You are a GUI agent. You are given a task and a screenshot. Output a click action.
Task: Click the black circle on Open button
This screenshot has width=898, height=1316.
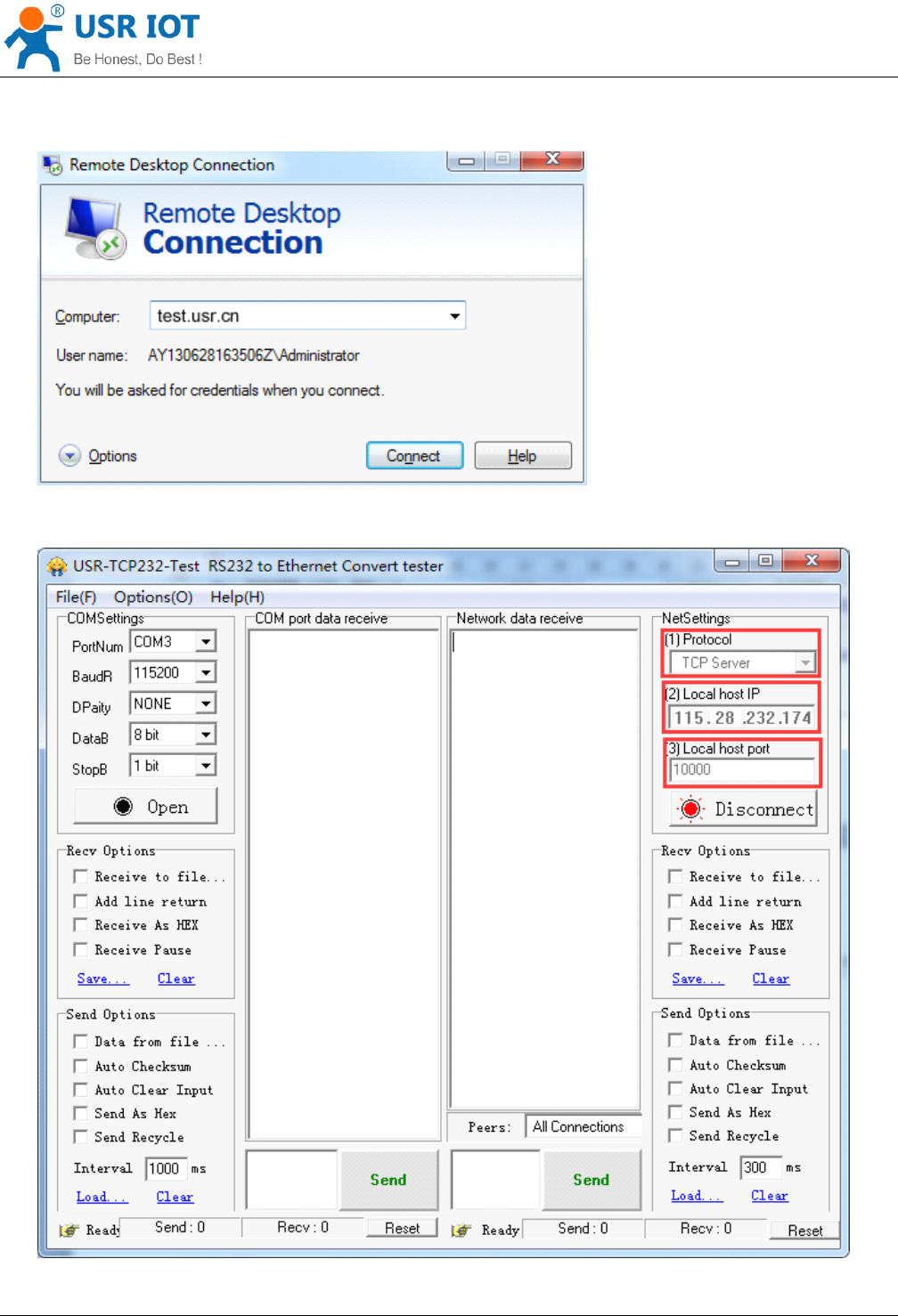point(123,807)
